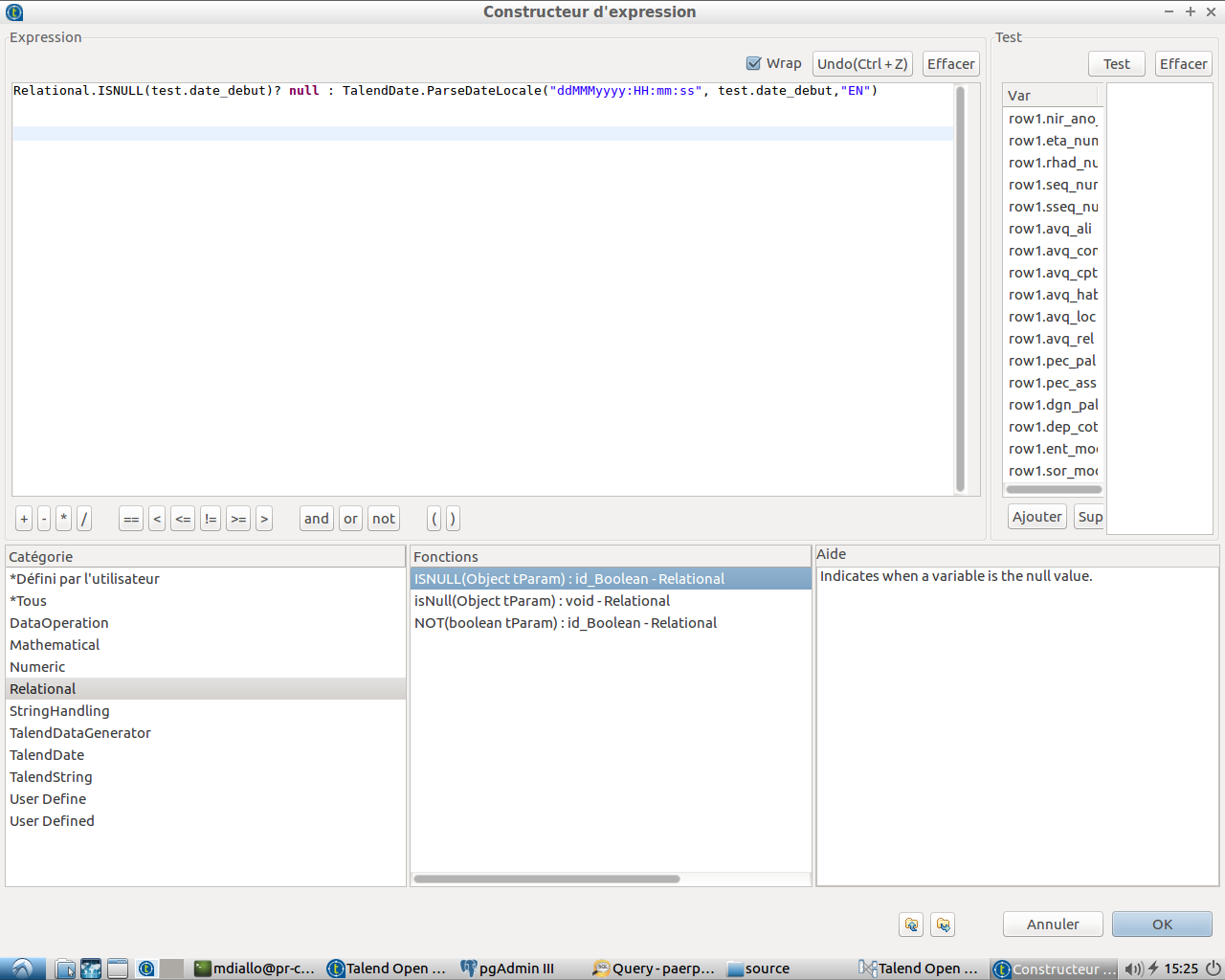Switch to the Query window in taskbar
This screenshot has height=980, width=1225.
click(x=654, y=969)
